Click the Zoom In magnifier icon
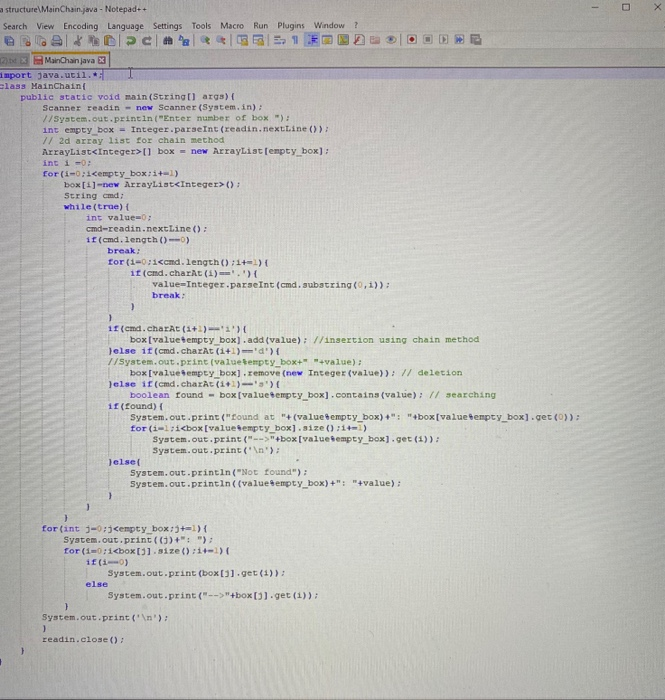 click(x=205, y=40)
